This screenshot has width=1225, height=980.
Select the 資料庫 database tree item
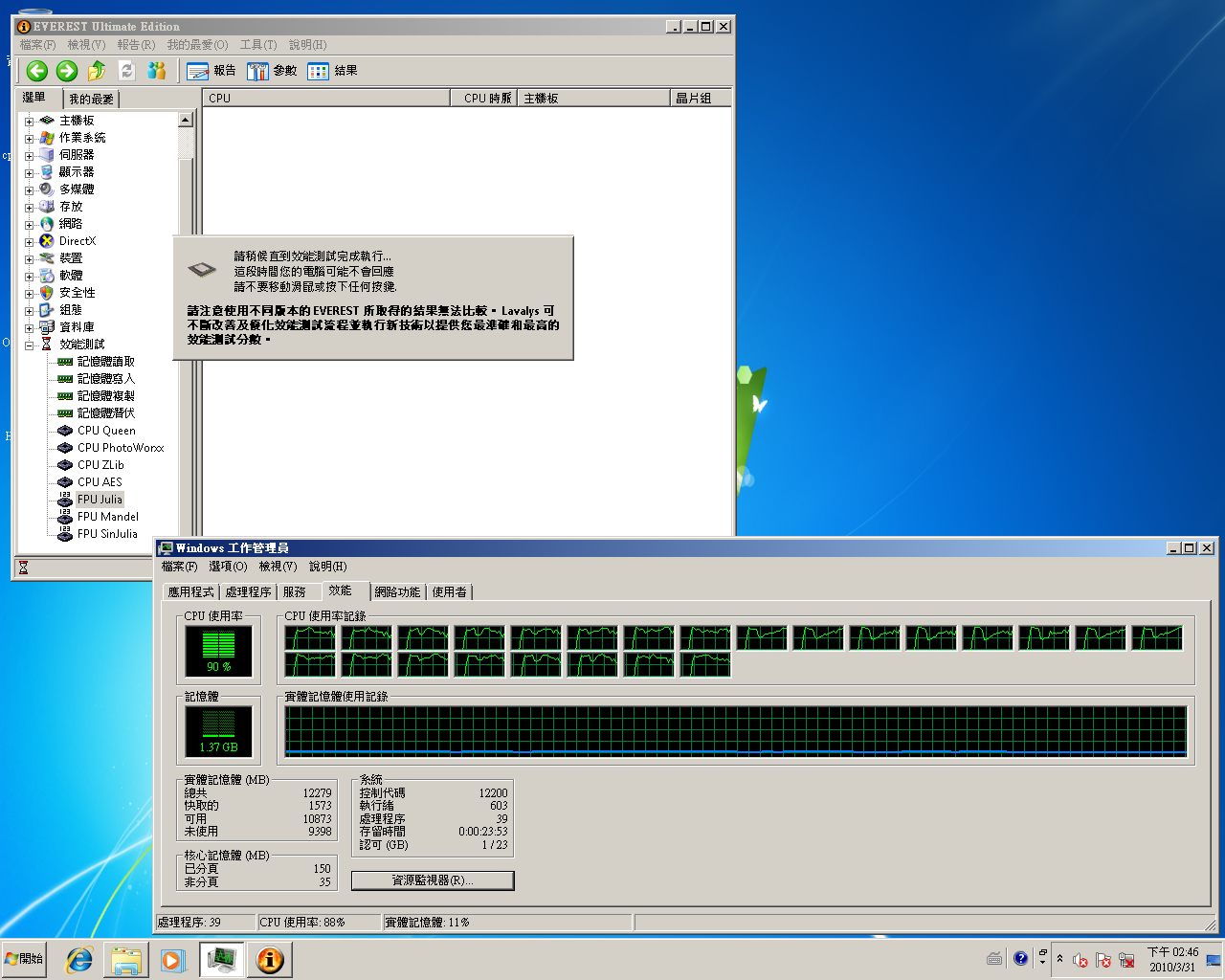tap(77, 327)
